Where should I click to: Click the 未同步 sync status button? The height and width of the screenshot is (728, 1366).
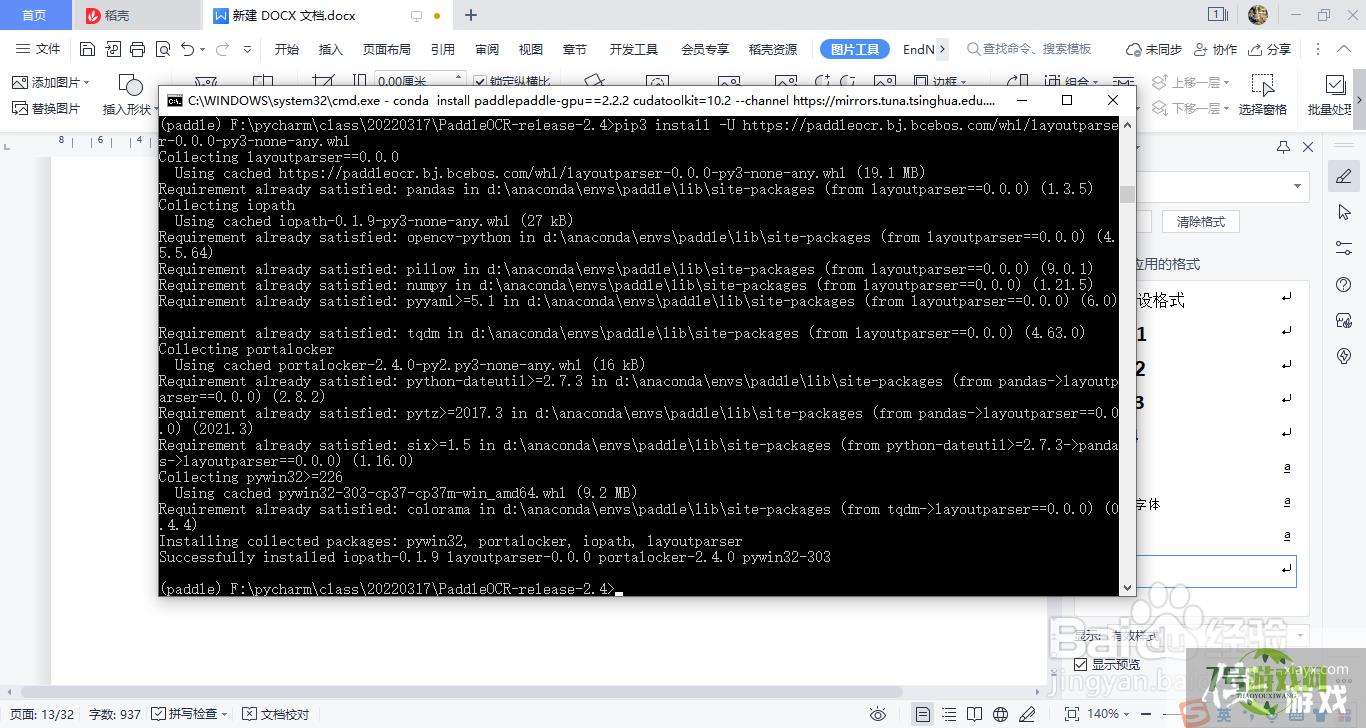[1153, 49]
